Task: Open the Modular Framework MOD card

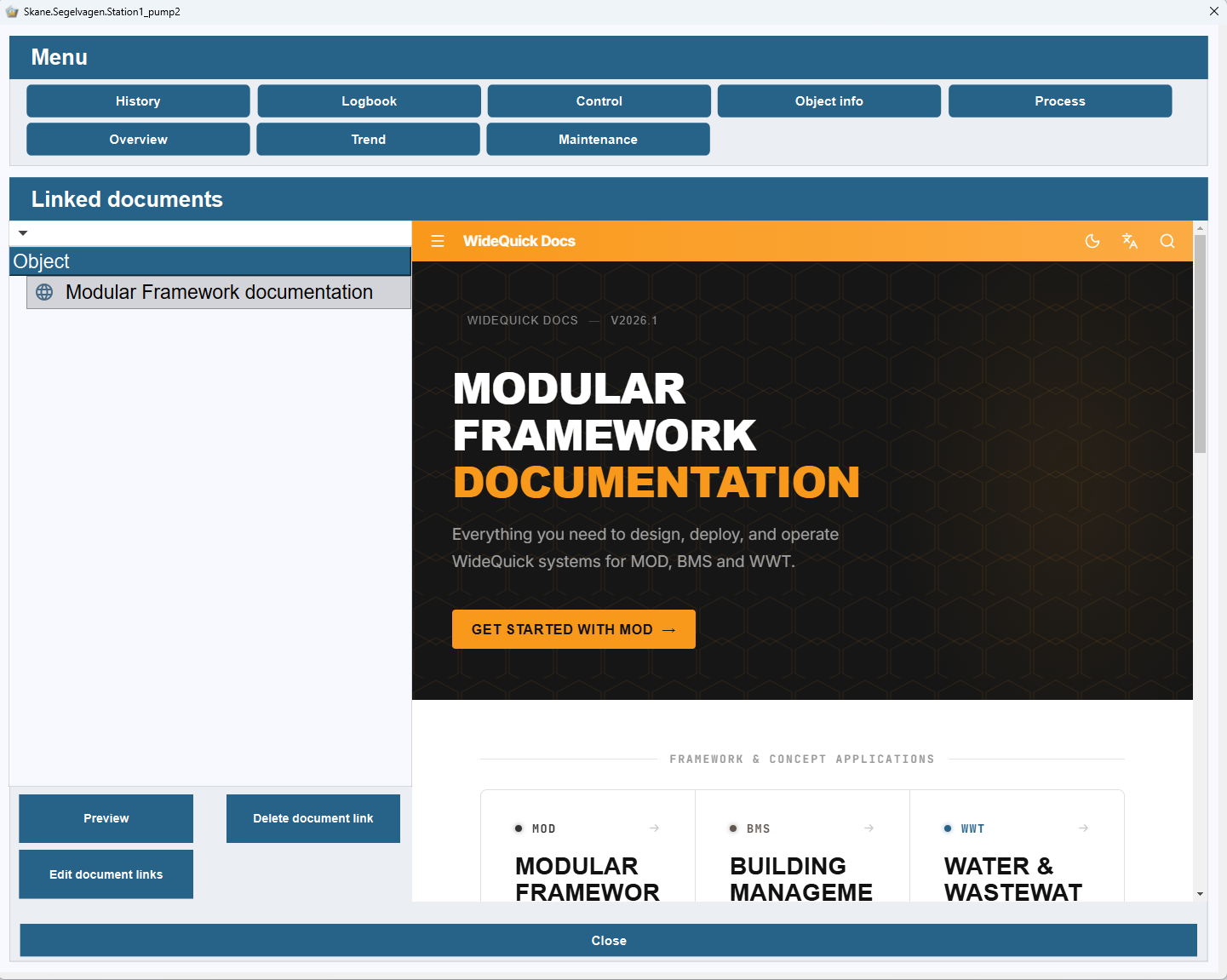Action: [588, 845]
